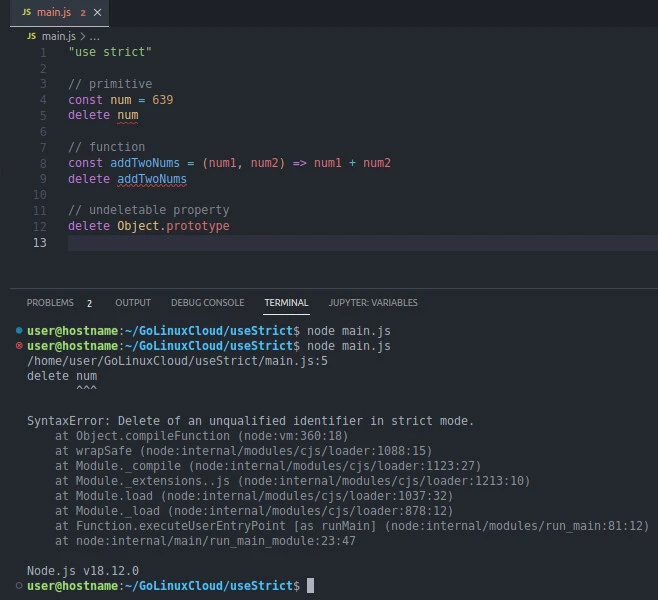Image resolution: width=658 pixels, height=600 pixels.
Task: Click the JS file icon in main.js tab
Action: pos(26,13)
